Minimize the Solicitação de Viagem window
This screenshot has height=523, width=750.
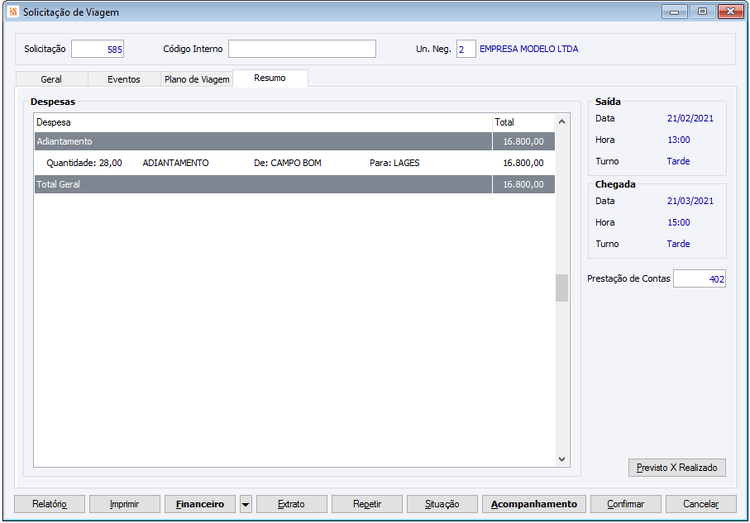pyautogui.click(x=674, y=11)
